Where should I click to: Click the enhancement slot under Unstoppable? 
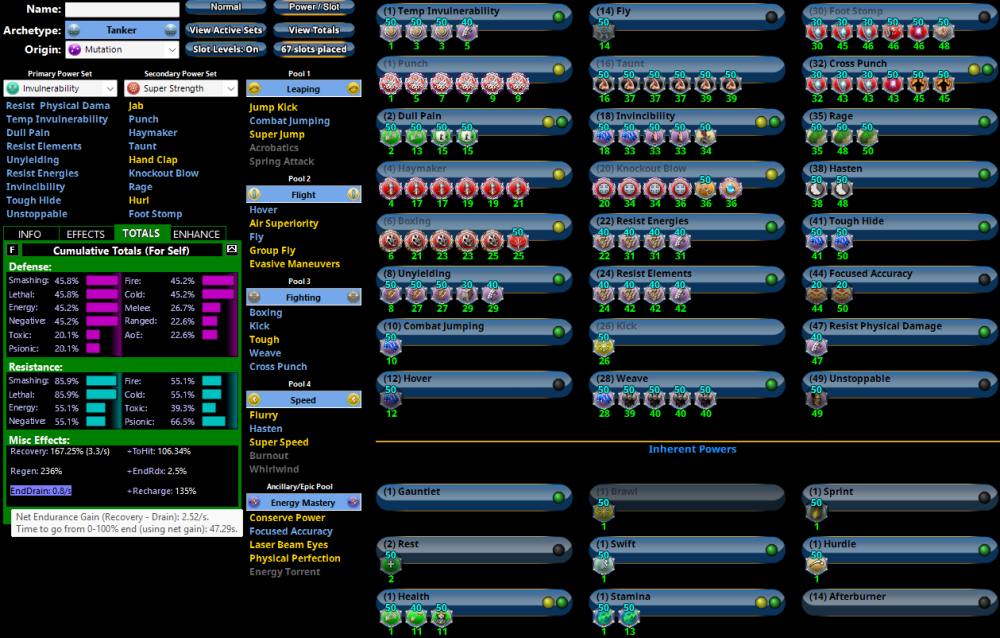(x=815, y=400)
